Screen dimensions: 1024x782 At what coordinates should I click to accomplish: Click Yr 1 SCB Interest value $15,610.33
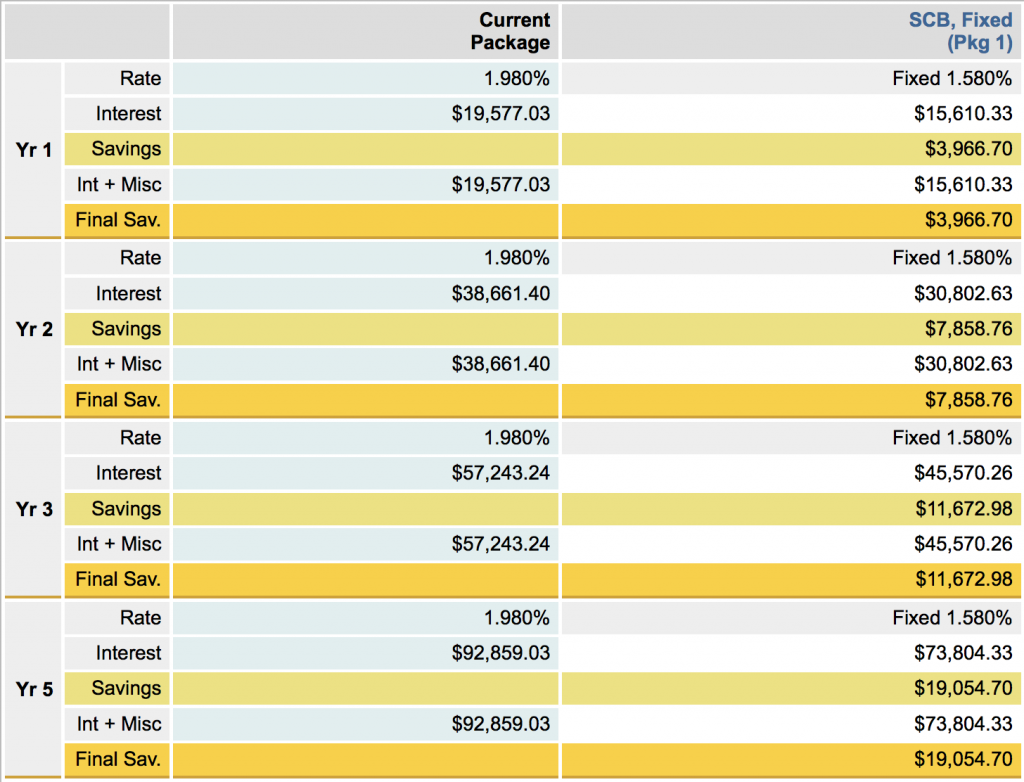pos(963,114)
